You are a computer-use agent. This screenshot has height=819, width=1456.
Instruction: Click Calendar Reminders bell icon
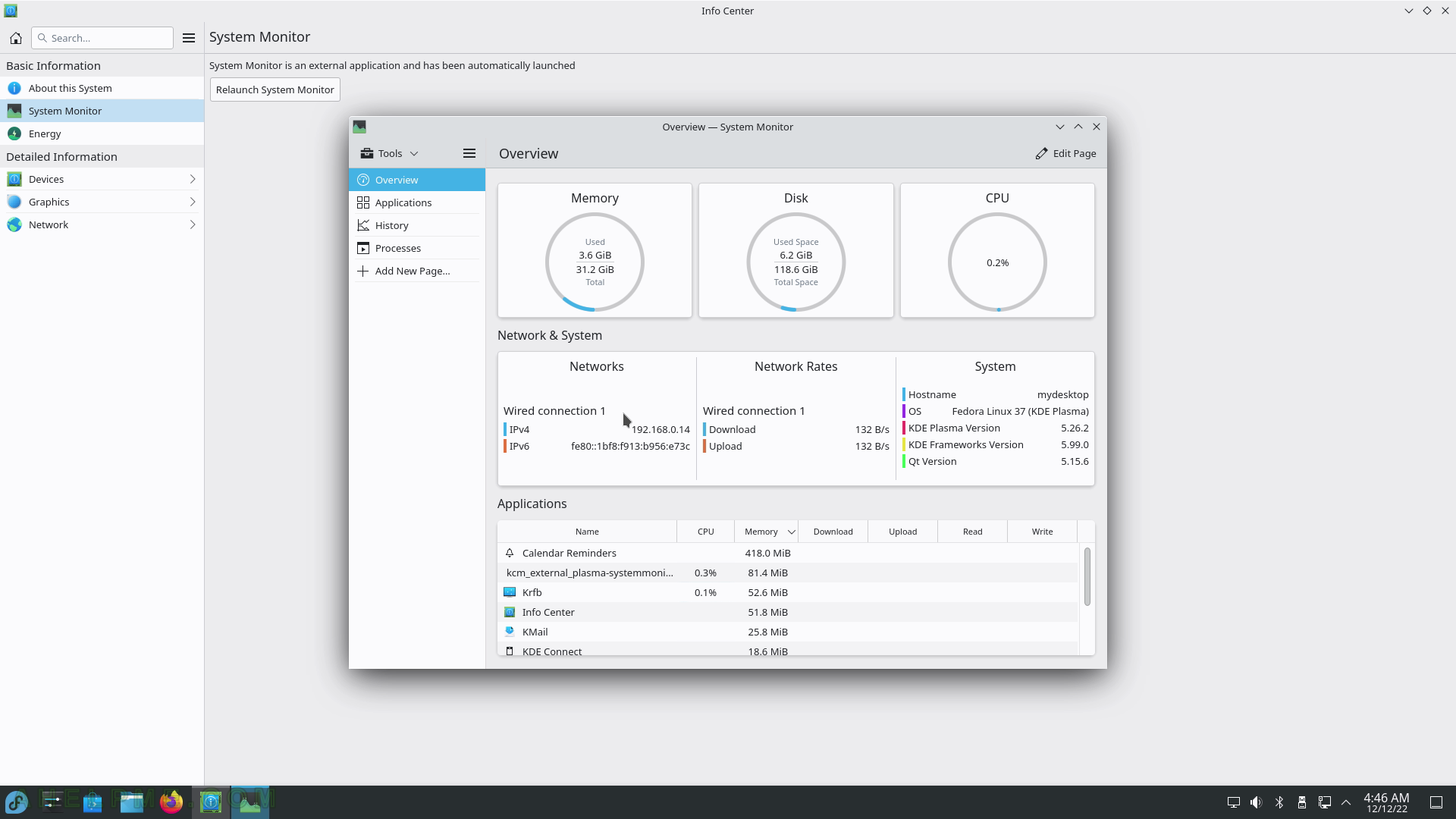(x=510, y=553)
